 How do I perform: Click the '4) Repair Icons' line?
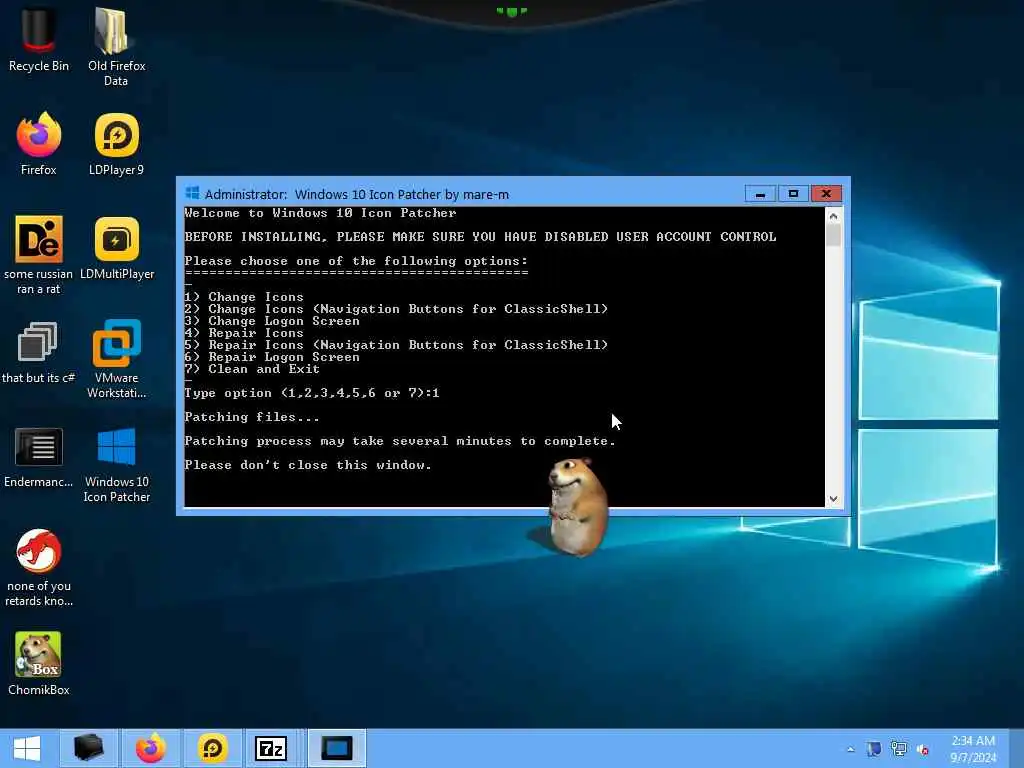point(244,333)
